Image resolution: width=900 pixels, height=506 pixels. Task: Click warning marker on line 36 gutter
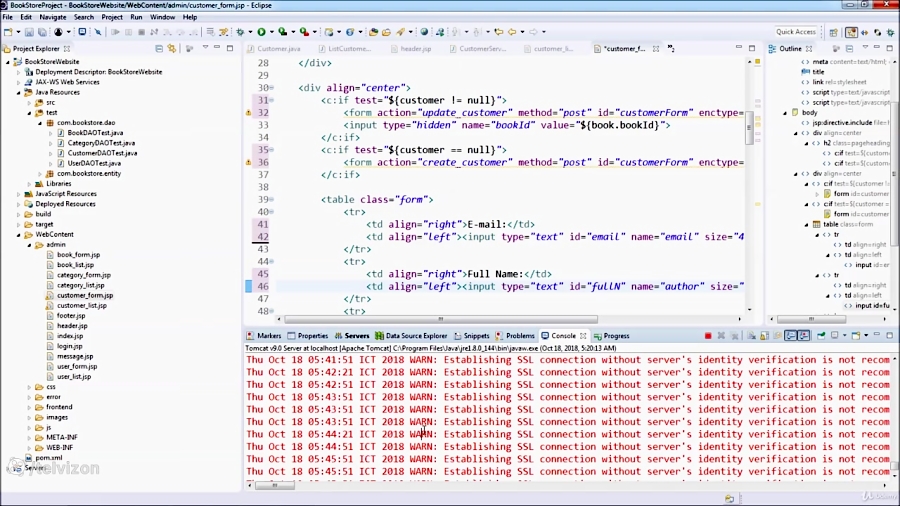[249, 162]
